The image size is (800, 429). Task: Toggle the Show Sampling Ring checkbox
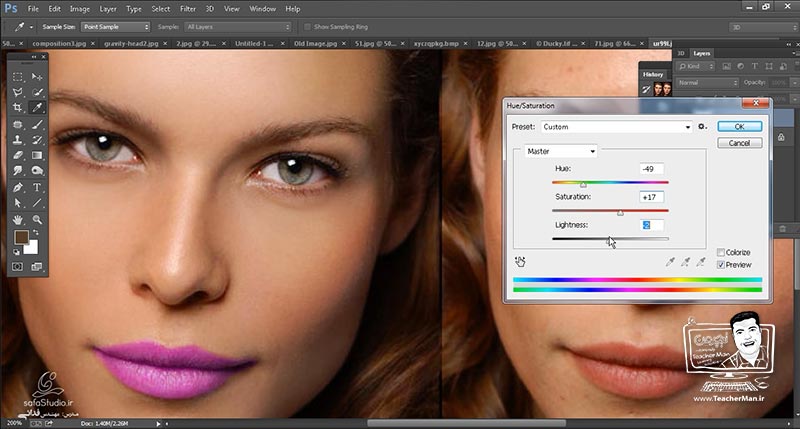pyautogui.click(x=307, y=27)
